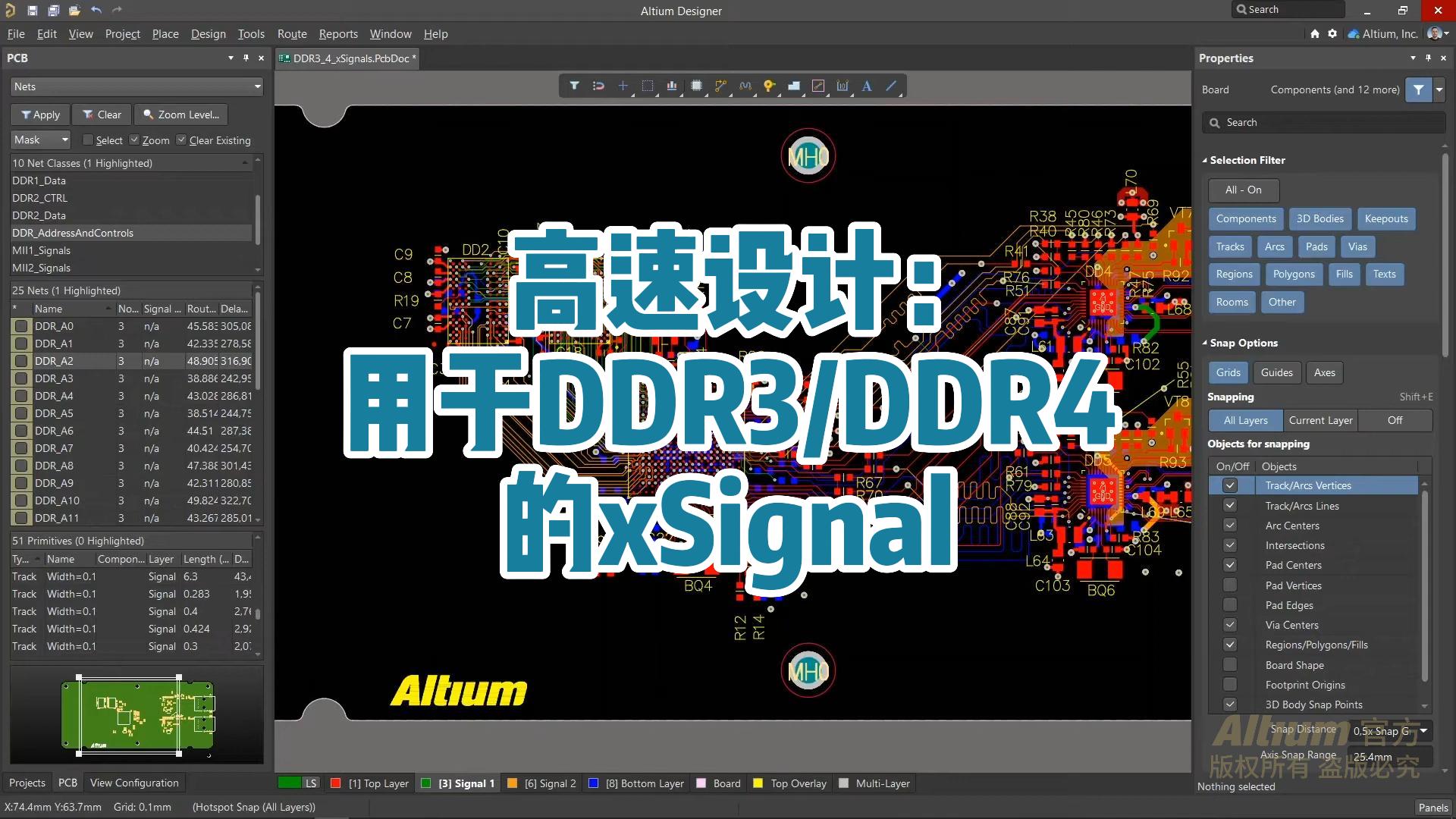
Task: Click the Apply button in the PCB panel
Action: 39,115
